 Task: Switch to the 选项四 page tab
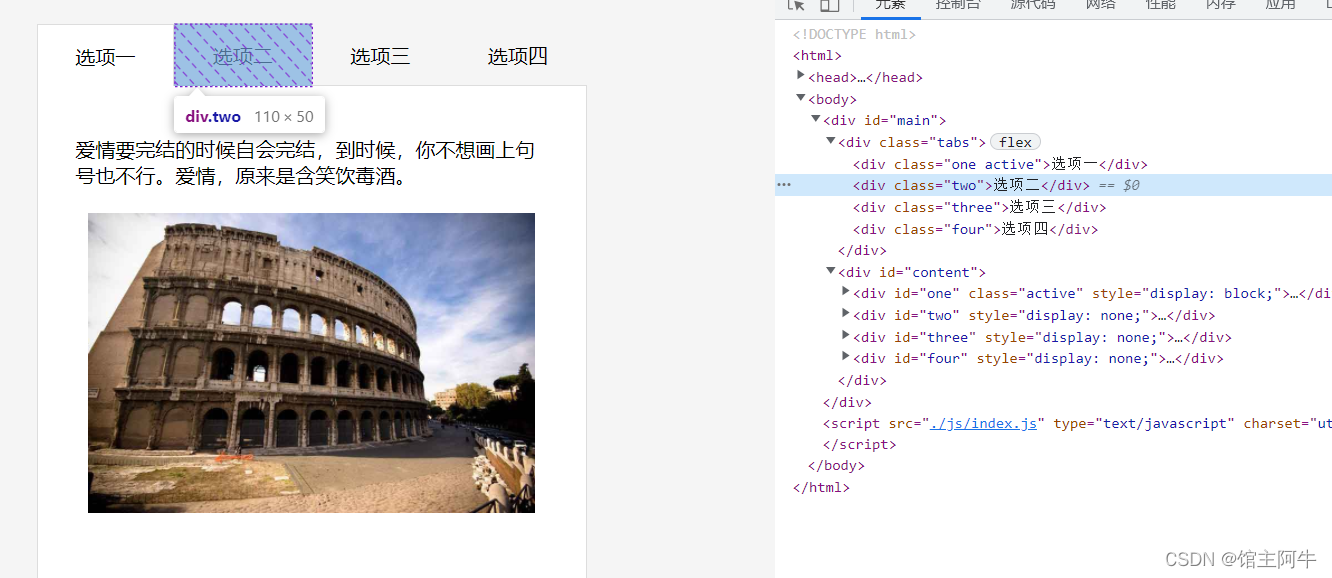coord(517,56)
